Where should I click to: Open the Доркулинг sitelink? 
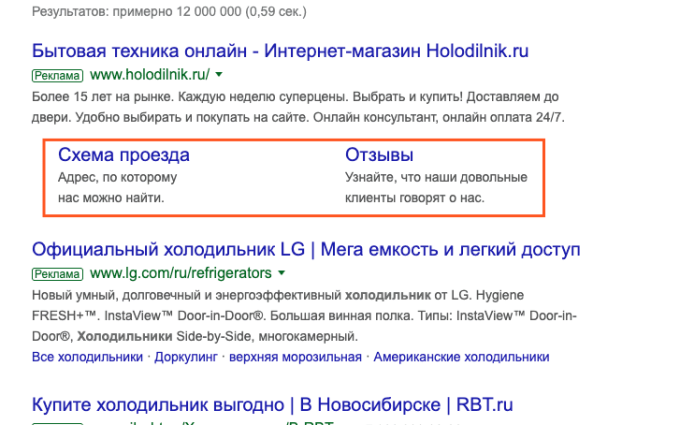point(186,357)
